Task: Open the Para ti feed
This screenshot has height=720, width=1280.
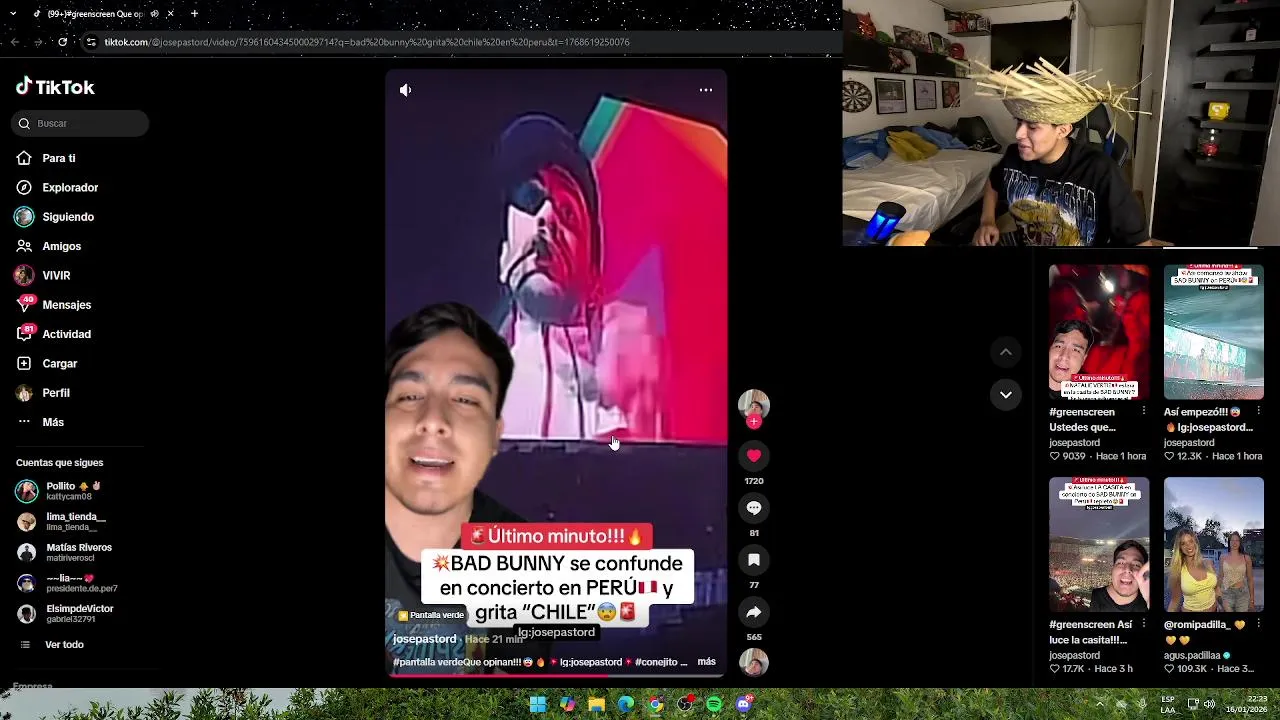Action: (46, 158)
